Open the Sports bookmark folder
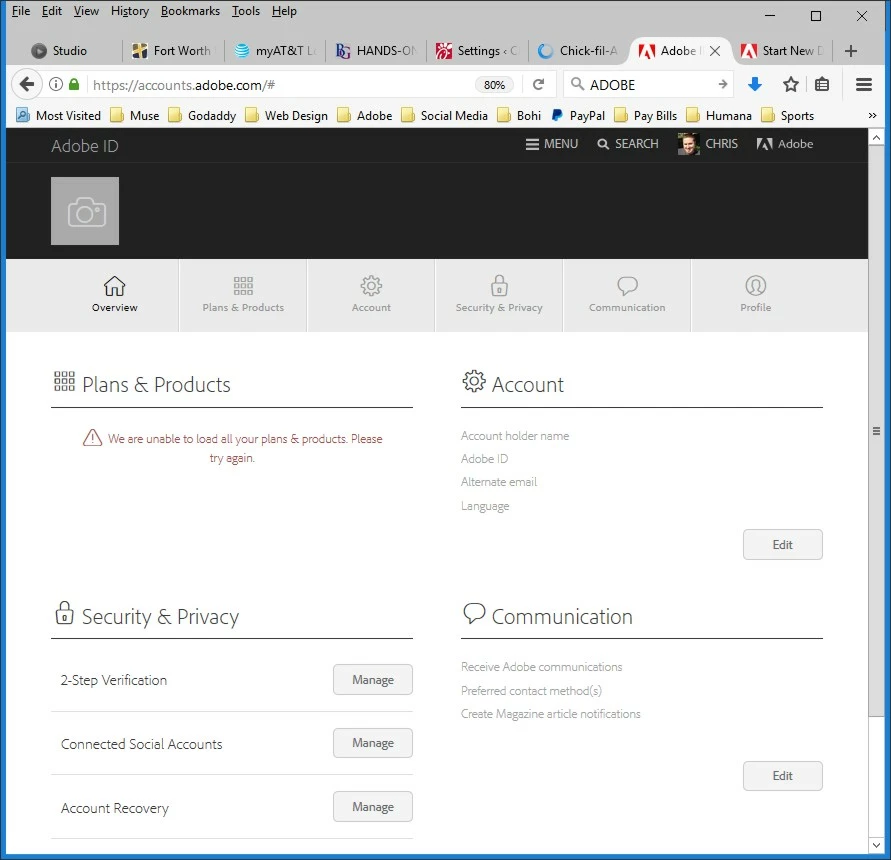 [x=788, y=115]
